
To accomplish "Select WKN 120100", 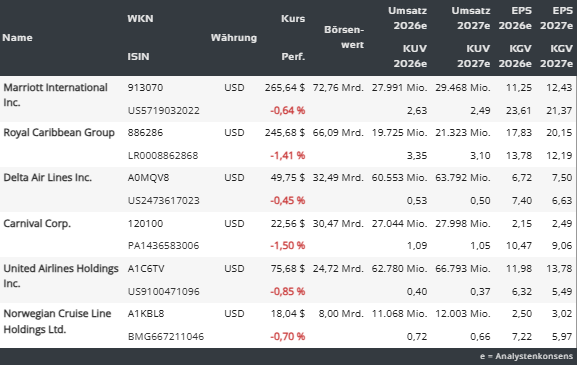I will (x=145, y=223).
